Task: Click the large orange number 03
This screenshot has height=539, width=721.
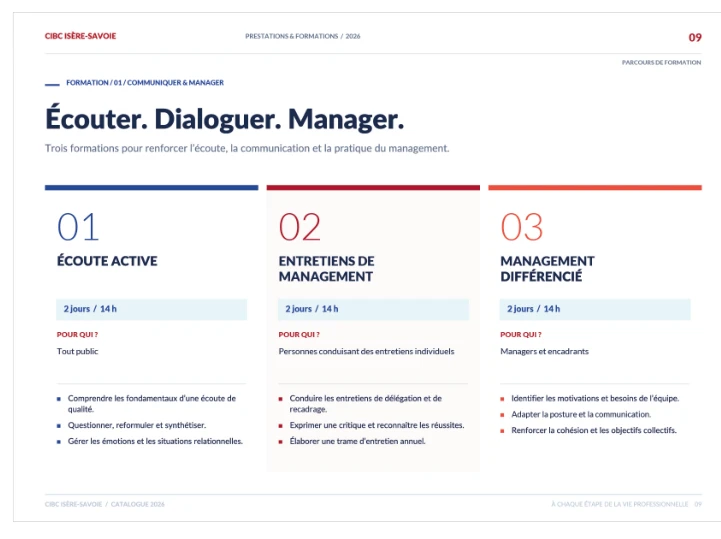Action: 521,227
